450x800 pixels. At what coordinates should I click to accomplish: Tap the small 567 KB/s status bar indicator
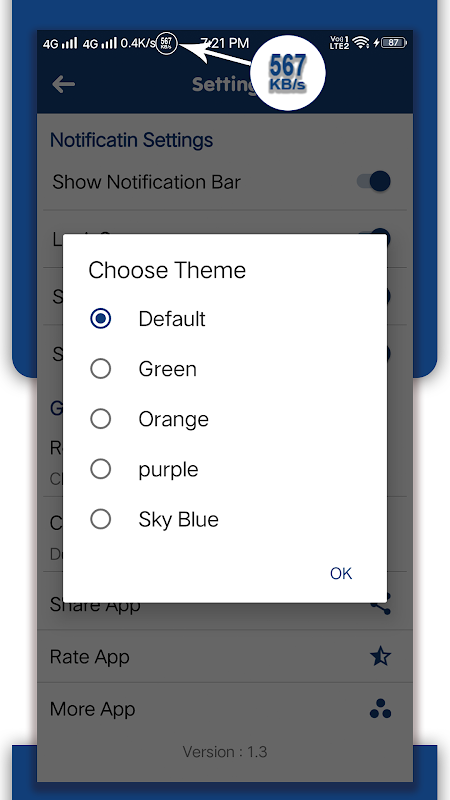coord(166,43)
